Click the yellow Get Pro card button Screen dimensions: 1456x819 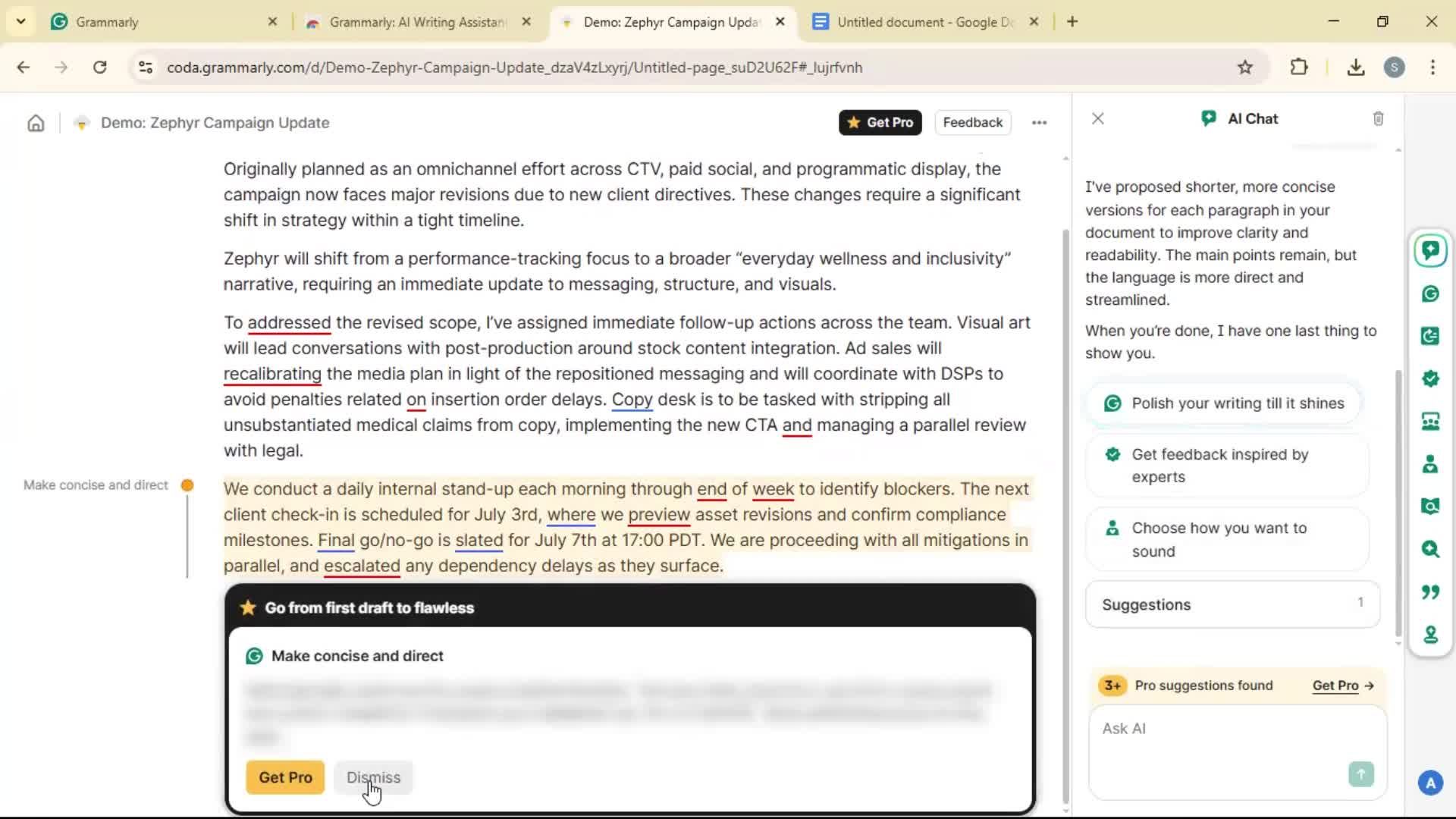(x=285, y=777)
